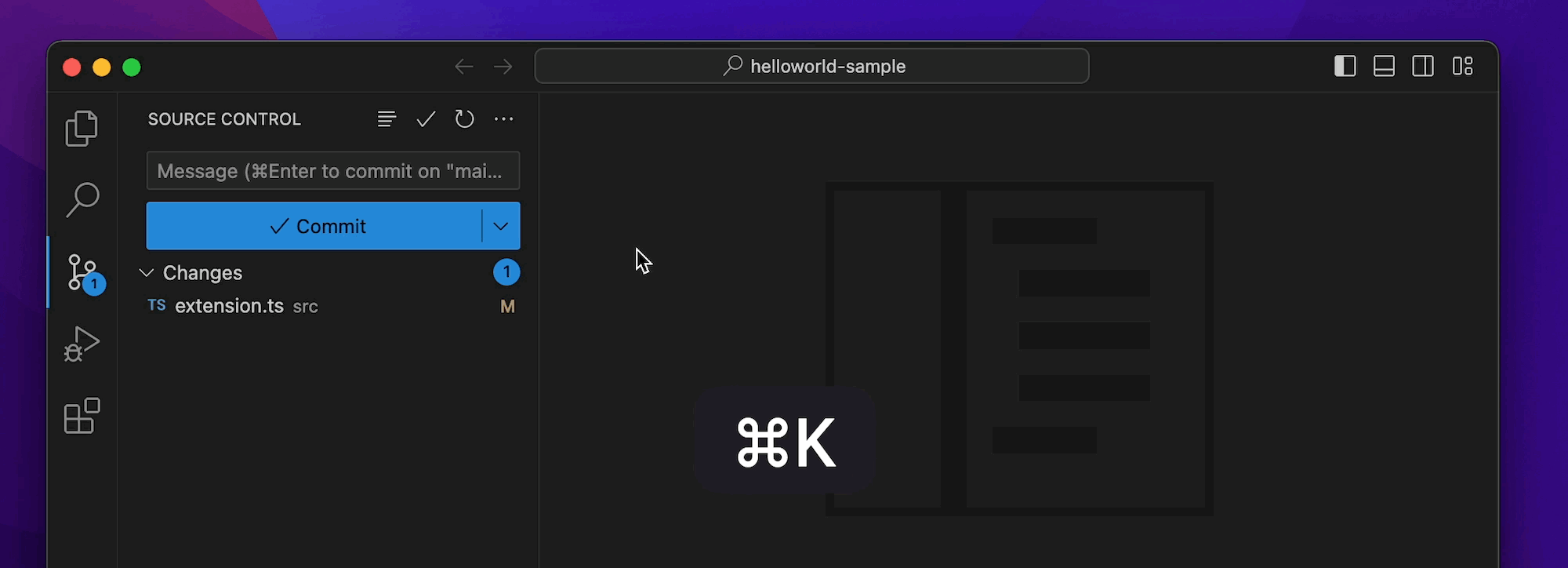Toggle the bottom panel
Viewport: 1568px width, 568px height.
[1385, 67]
